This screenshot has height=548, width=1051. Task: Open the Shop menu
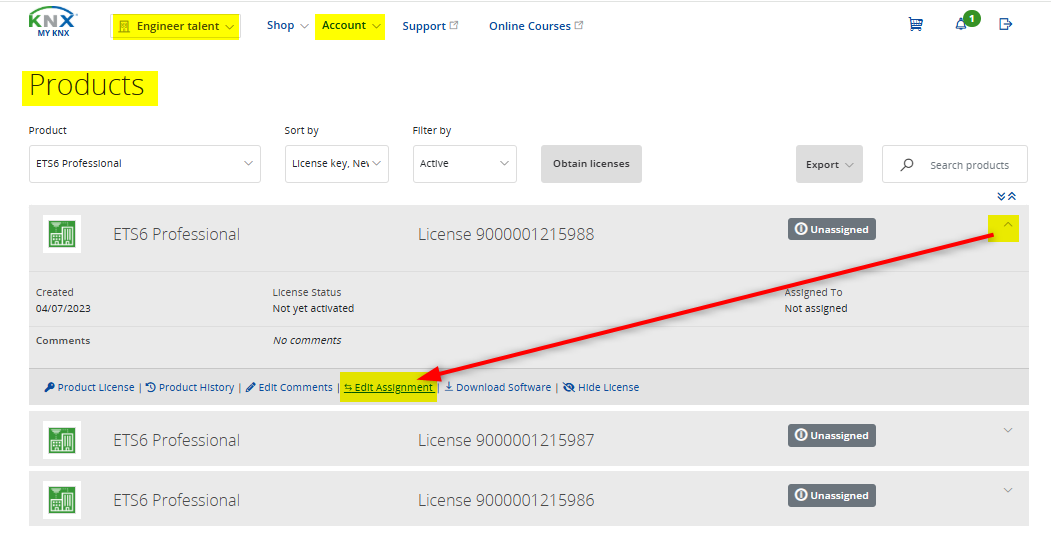288,25
